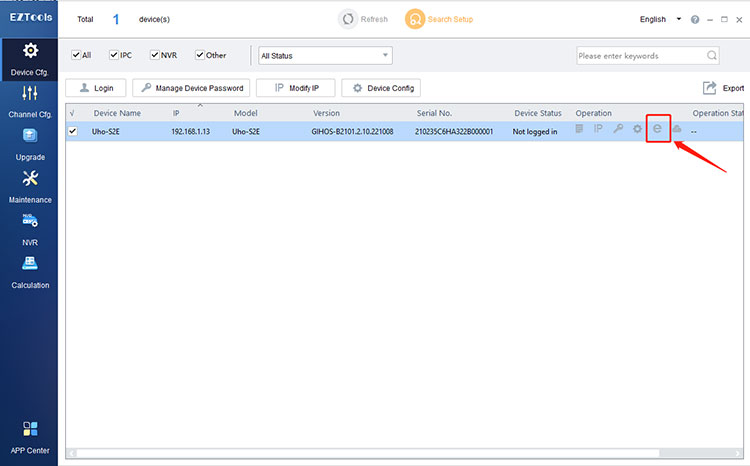This screenshot has height=466, width=750.
Task: Click the EZTools logo
Action: click(31, 17)
